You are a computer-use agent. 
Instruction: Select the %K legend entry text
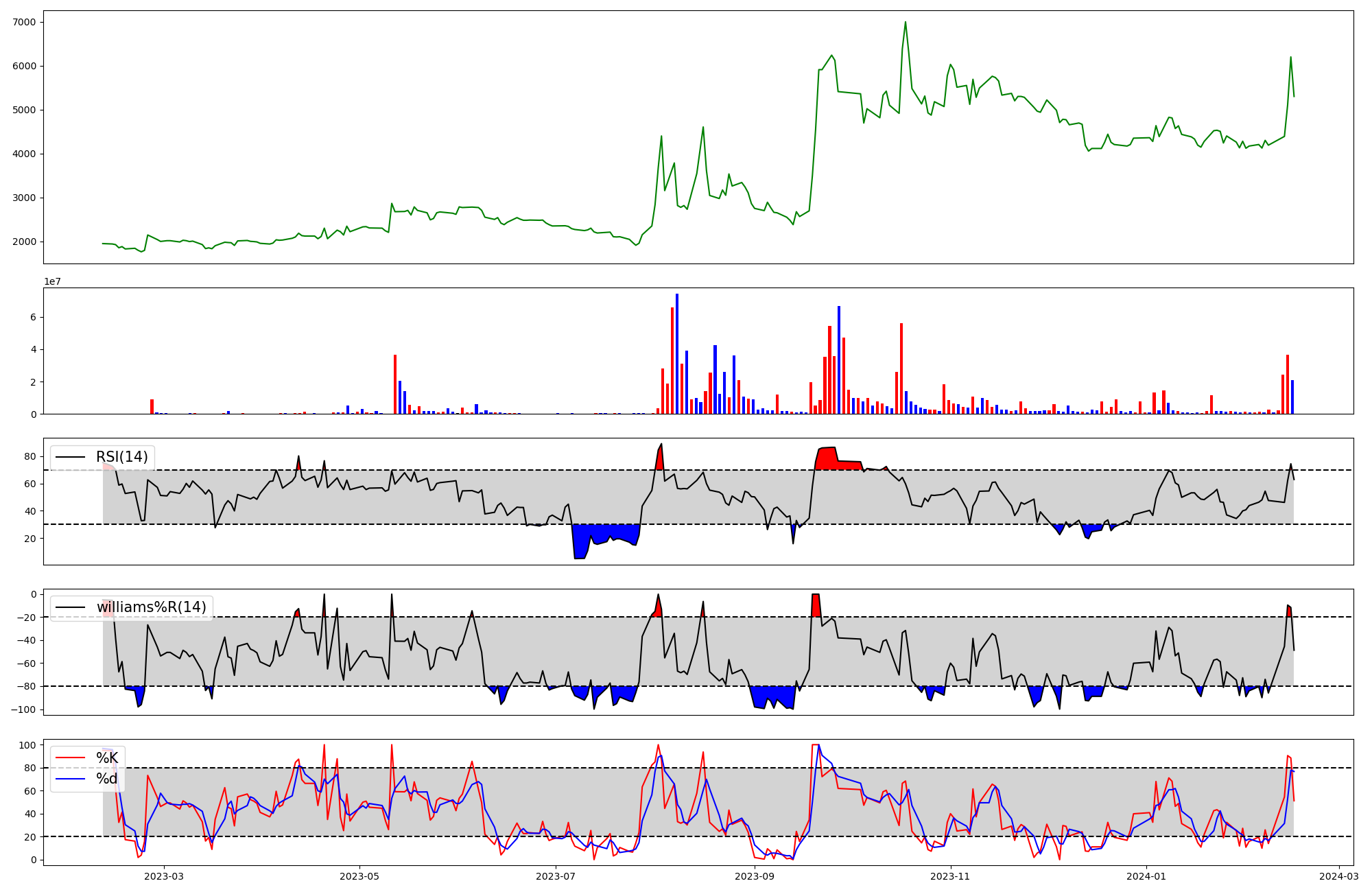(x=106, y=758)
